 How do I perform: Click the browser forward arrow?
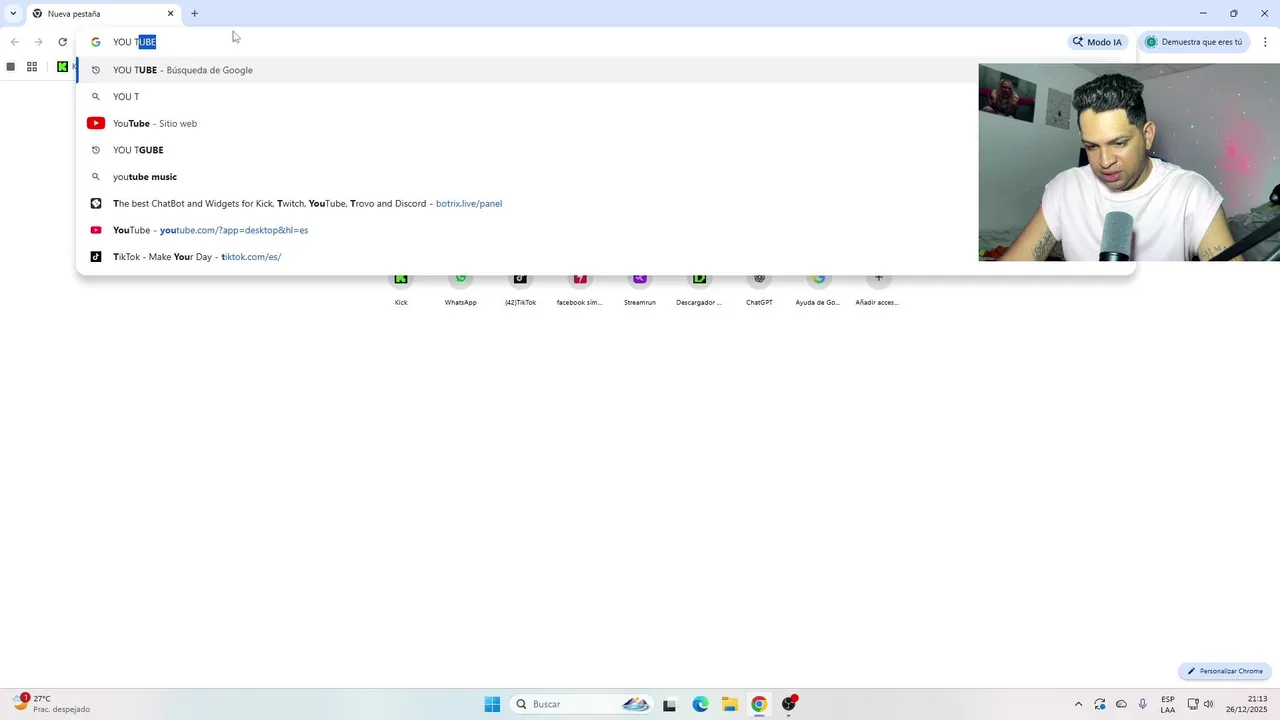(38, 42)
